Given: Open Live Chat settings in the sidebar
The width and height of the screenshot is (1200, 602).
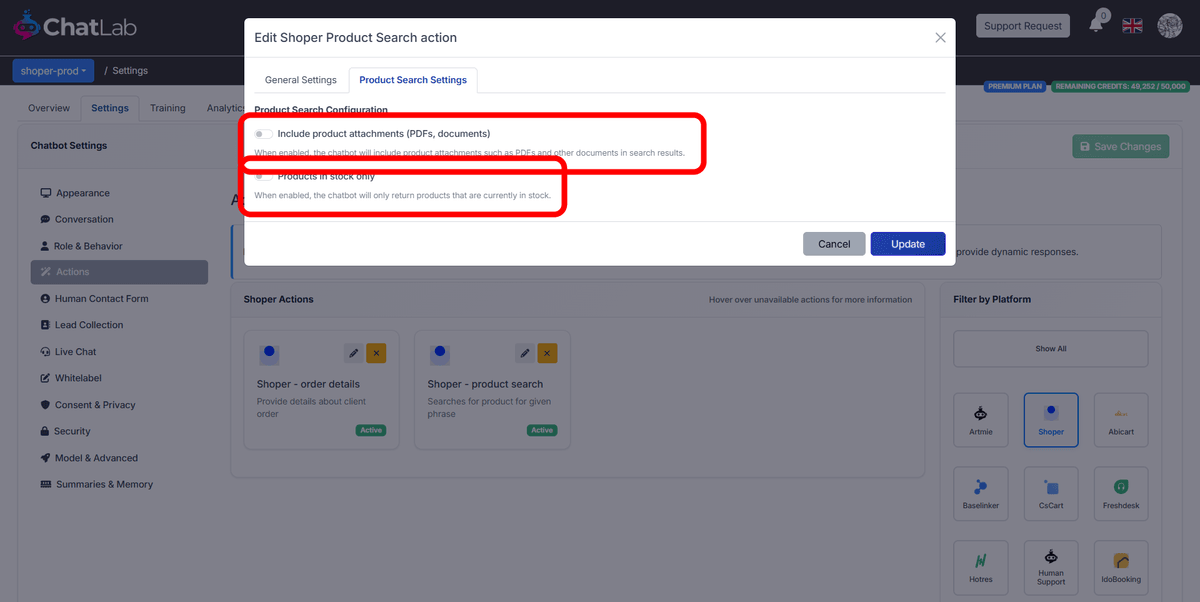Looking at the screenshot, I should coord(71,351).
